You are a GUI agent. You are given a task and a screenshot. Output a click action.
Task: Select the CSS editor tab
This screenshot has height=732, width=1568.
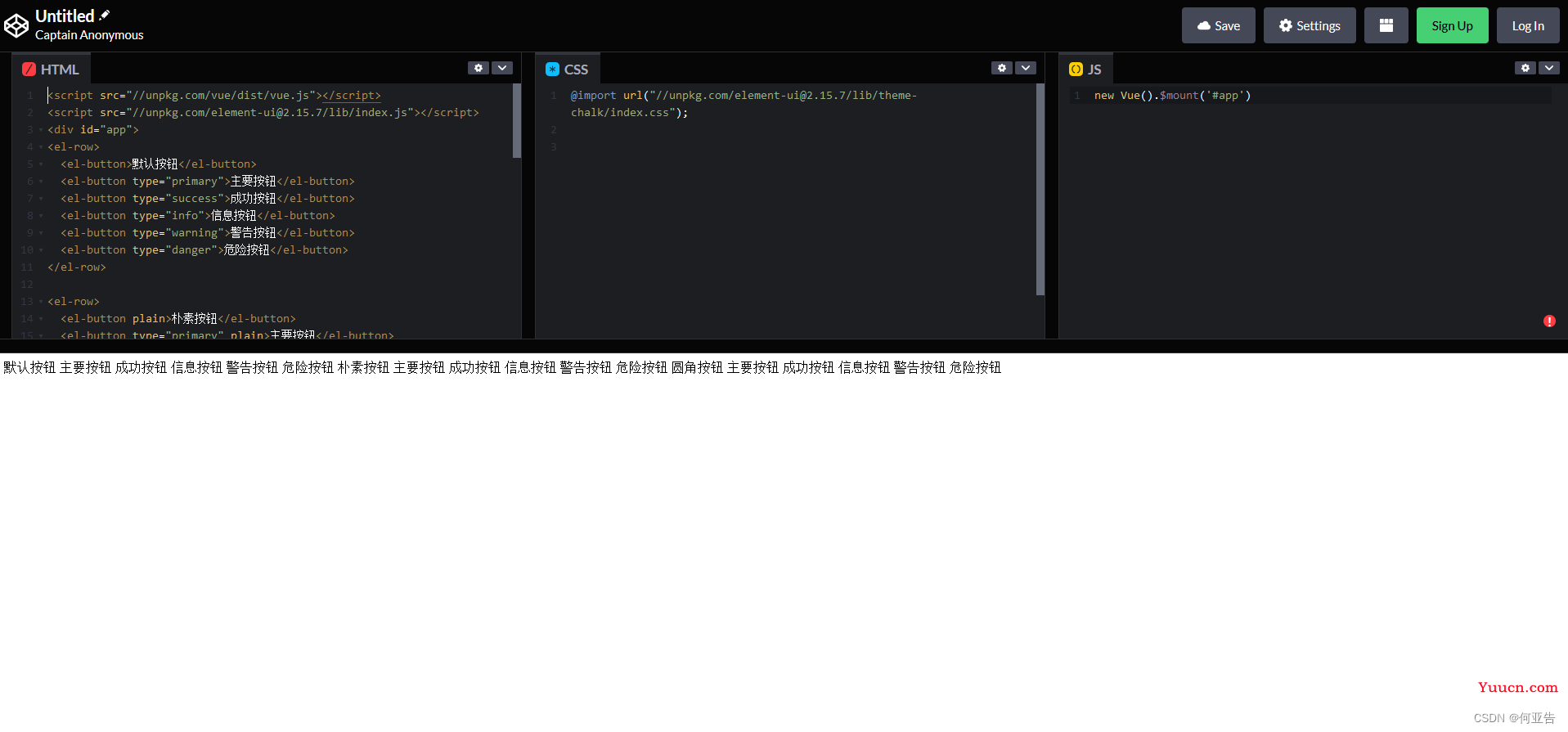pos(567,70)
